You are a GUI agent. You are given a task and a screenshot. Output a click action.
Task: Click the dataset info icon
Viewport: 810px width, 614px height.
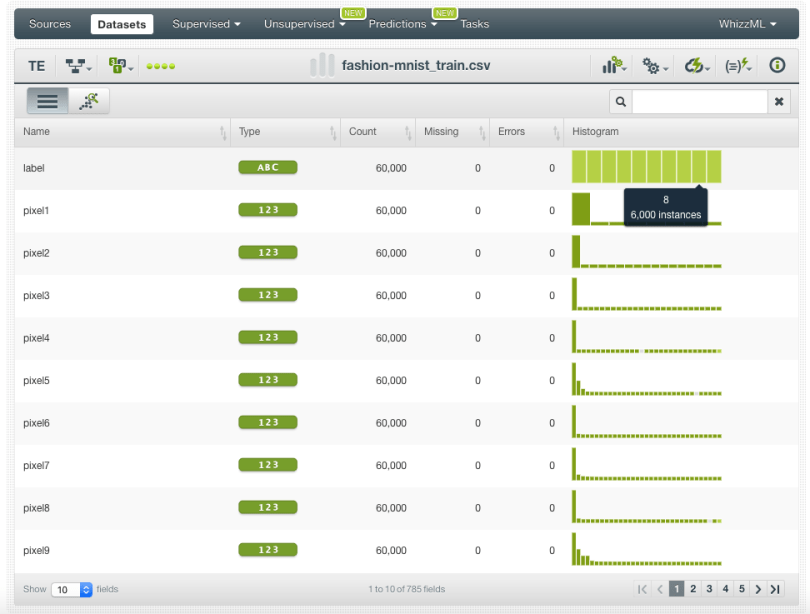tap(777, 66)
